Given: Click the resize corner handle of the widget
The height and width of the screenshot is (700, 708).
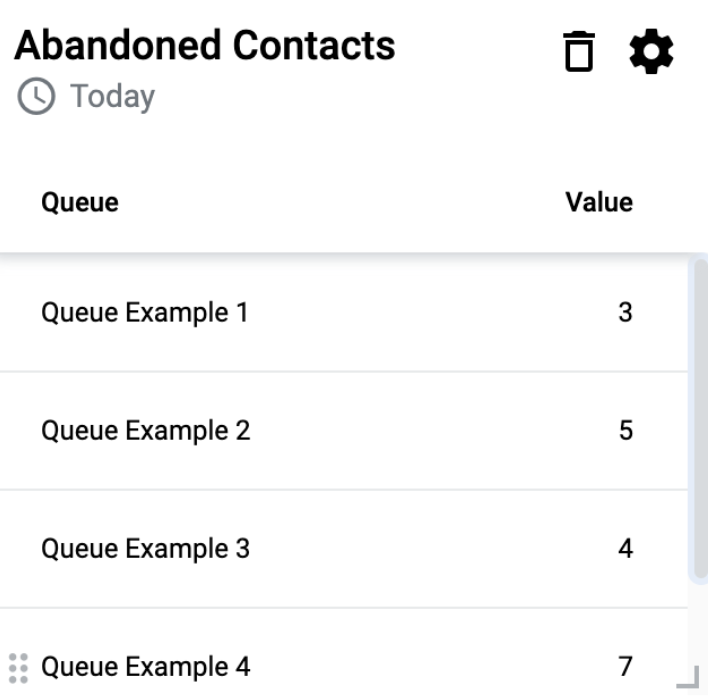Looking at the screenshot, I should (688, 677).
